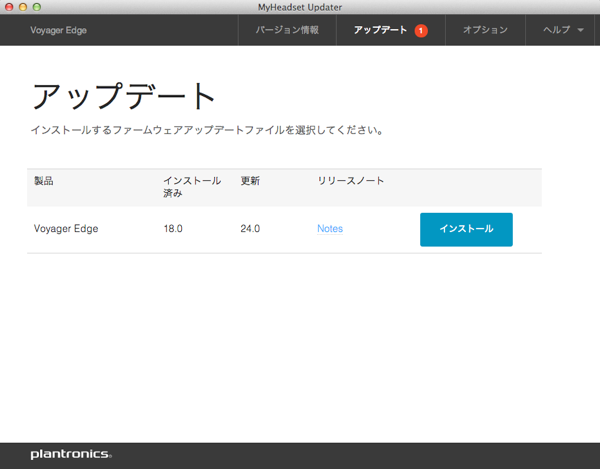Click the Voyager Edge device name in header
This screenshot has width=600, height=469.
tap(59, 30)
